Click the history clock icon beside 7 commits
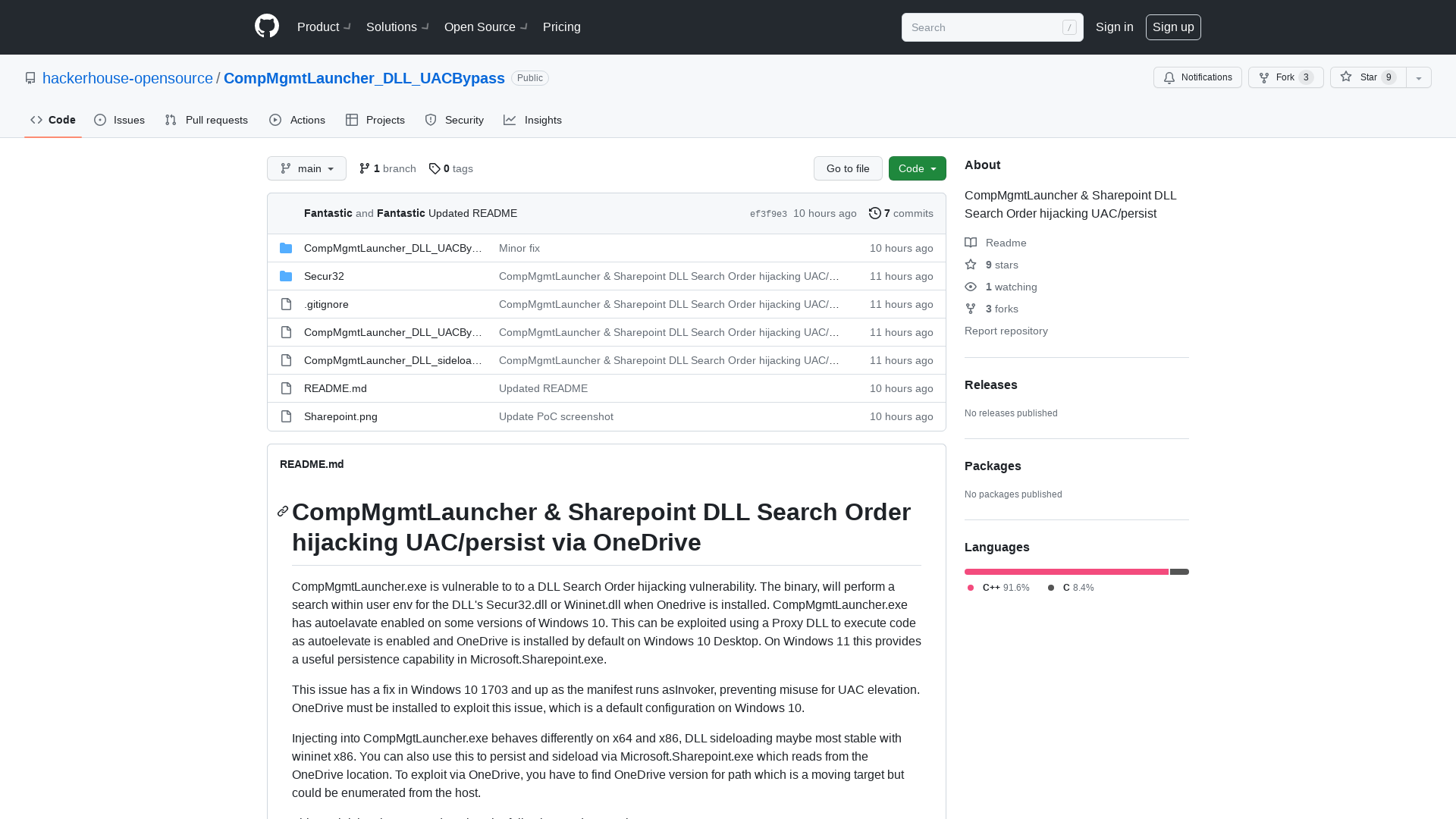The width and height of the screenshot is (1456, 819). coord(875,213)
